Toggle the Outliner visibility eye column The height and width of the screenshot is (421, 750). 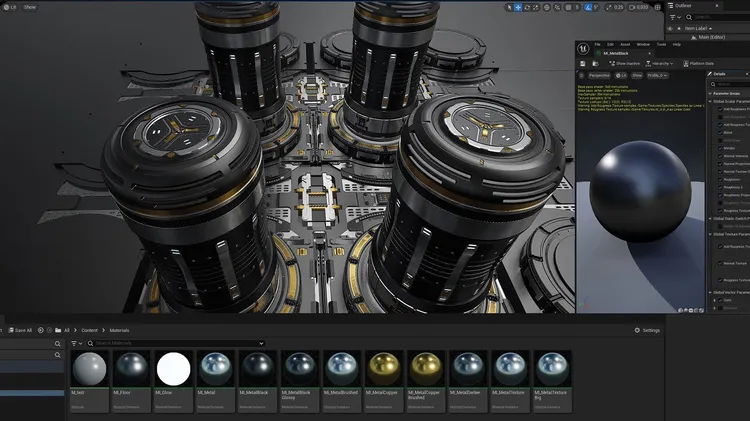point(670,29)
